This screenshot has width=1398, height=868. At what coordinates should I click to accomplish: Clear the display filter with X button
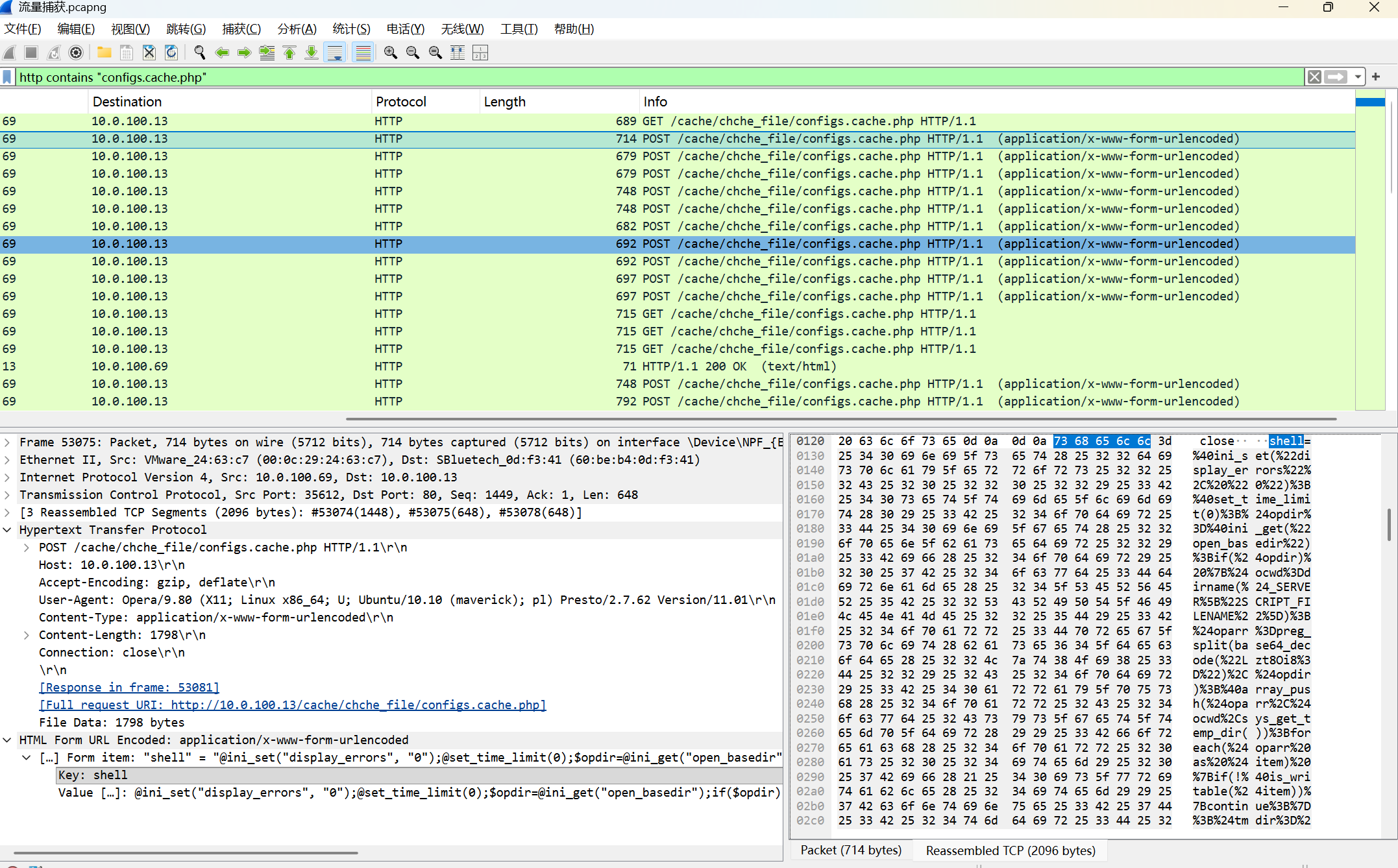(1314, 77)
